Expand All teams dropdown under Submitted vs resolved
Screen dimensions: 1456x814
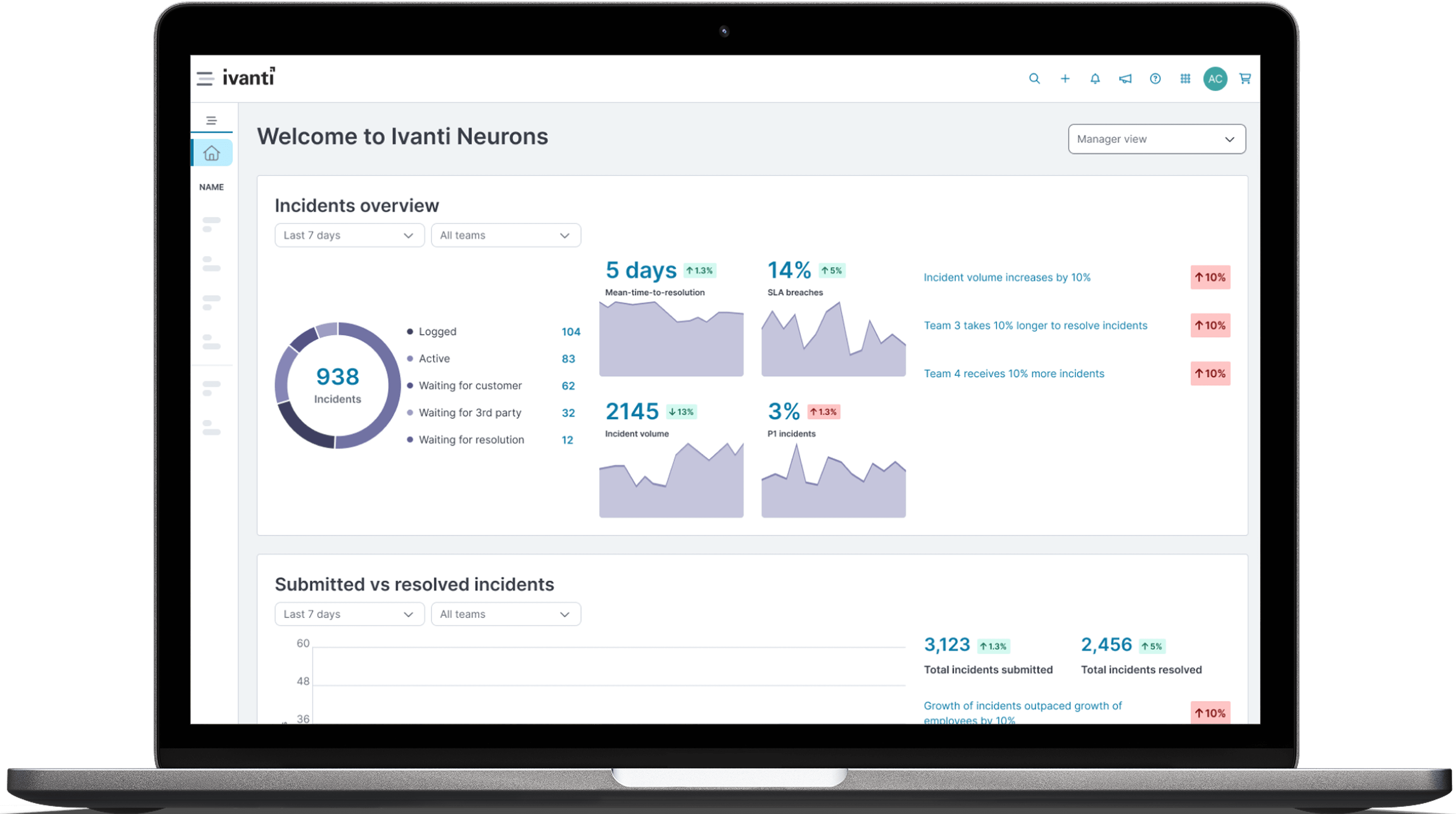point(505,614)
